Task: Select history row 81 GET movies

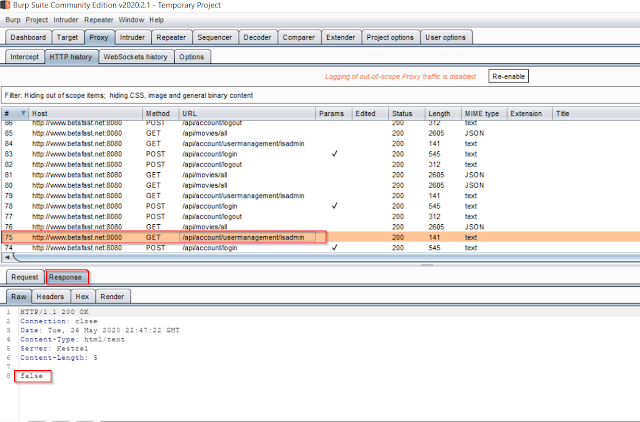Action: (x=320, y=175)
